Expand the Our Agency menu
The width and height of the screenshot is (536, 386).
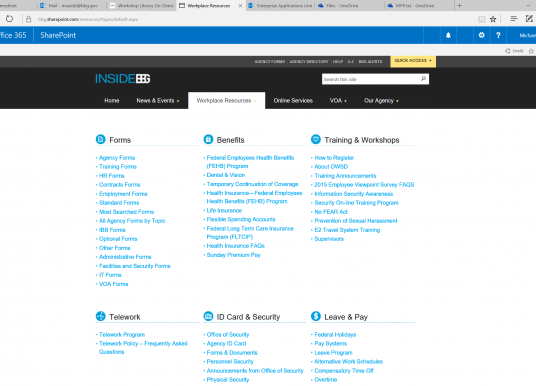pyautogui.click(x=381, y=101)
